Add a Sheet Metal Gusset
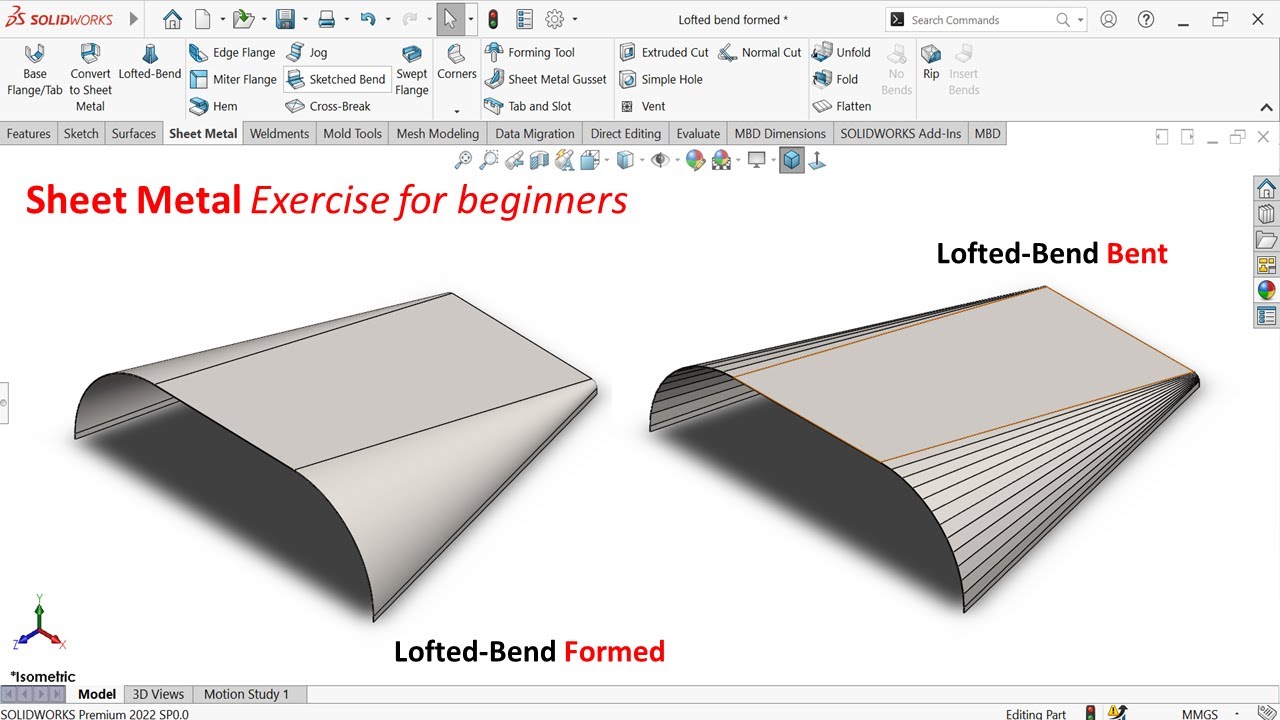1280x720 pixels. [x=545, y=79]
